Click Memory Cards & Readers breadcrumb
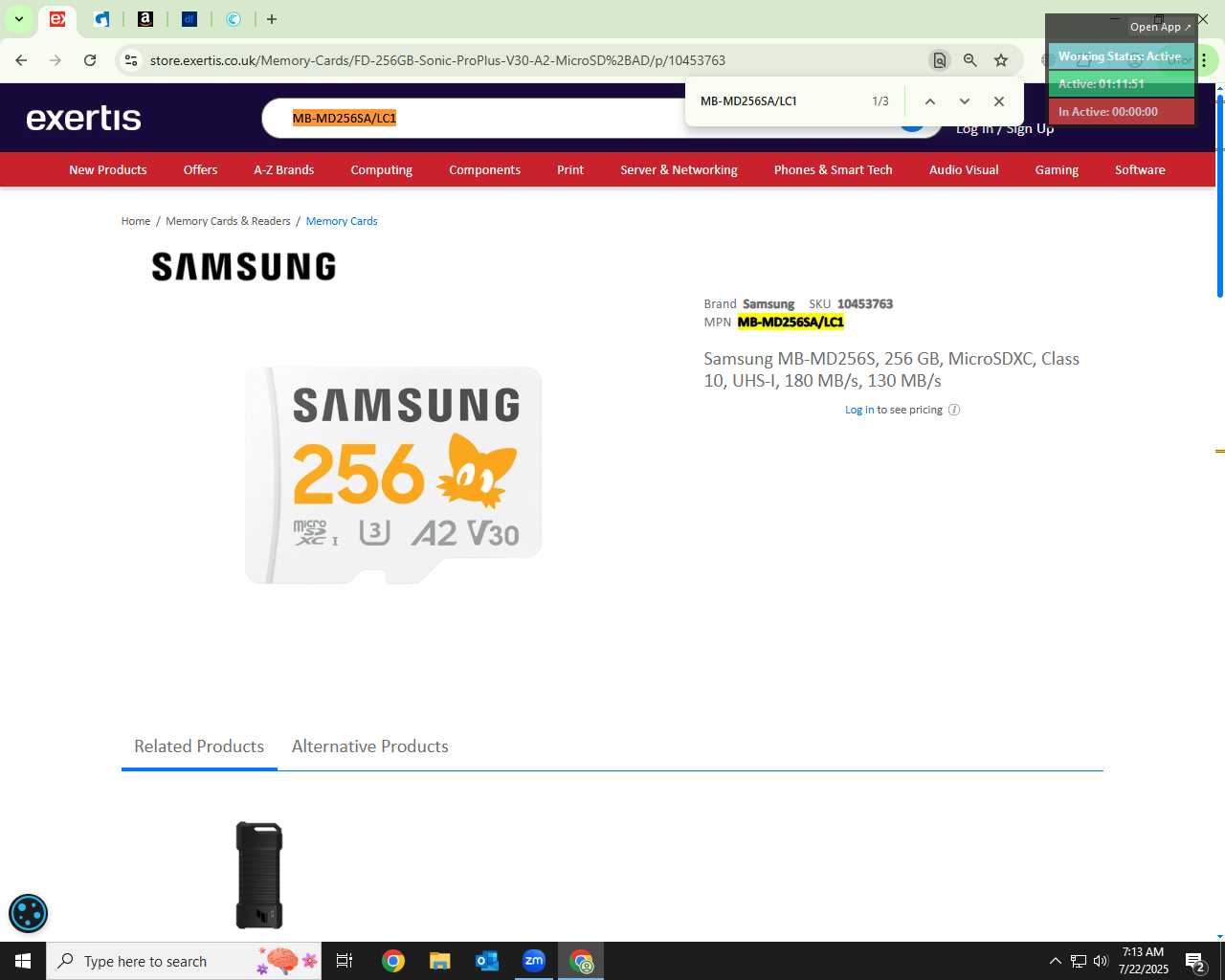The image size is (1225, 980). click(x=228, y=221)
